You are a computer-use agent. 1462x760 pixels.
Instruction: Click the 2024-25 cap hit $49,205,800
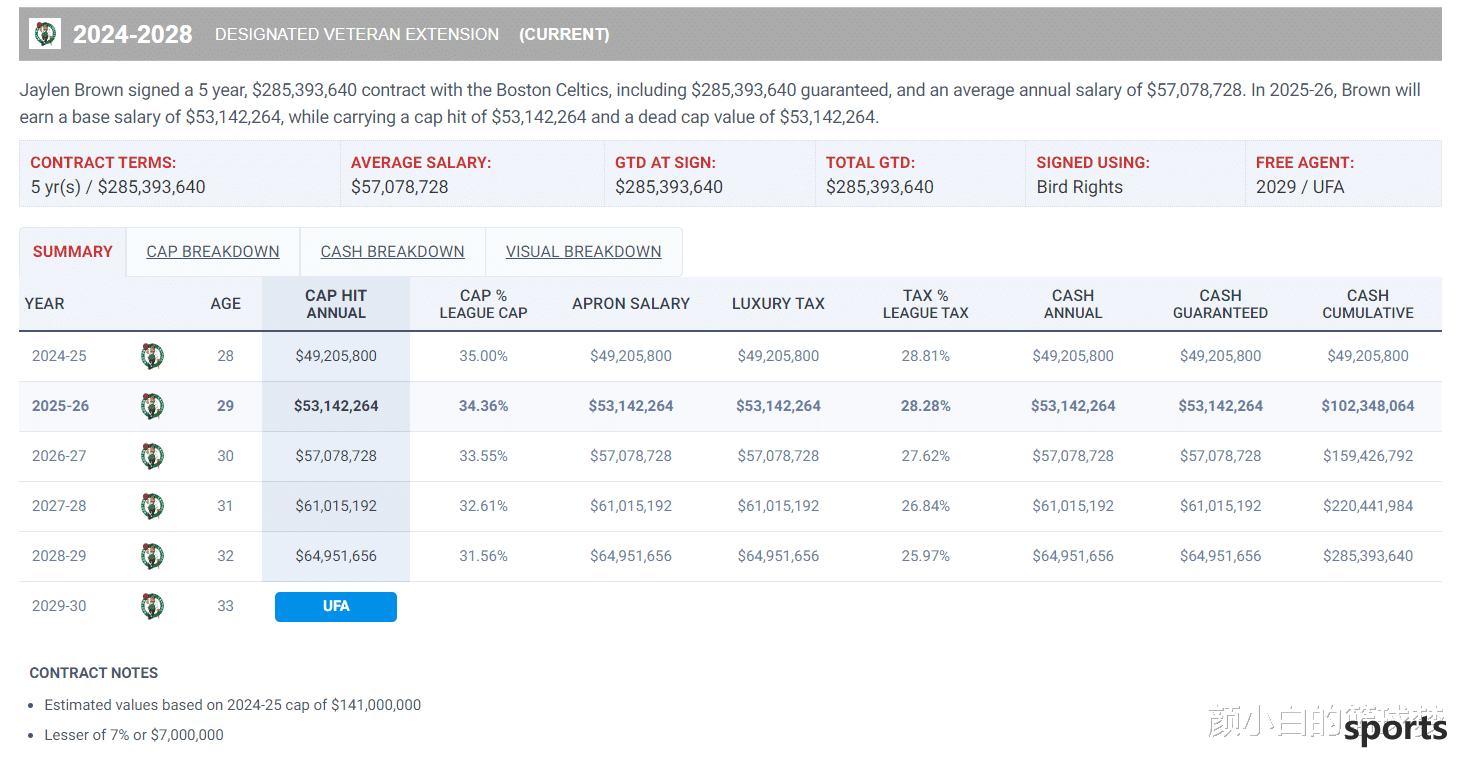[336, 356]
